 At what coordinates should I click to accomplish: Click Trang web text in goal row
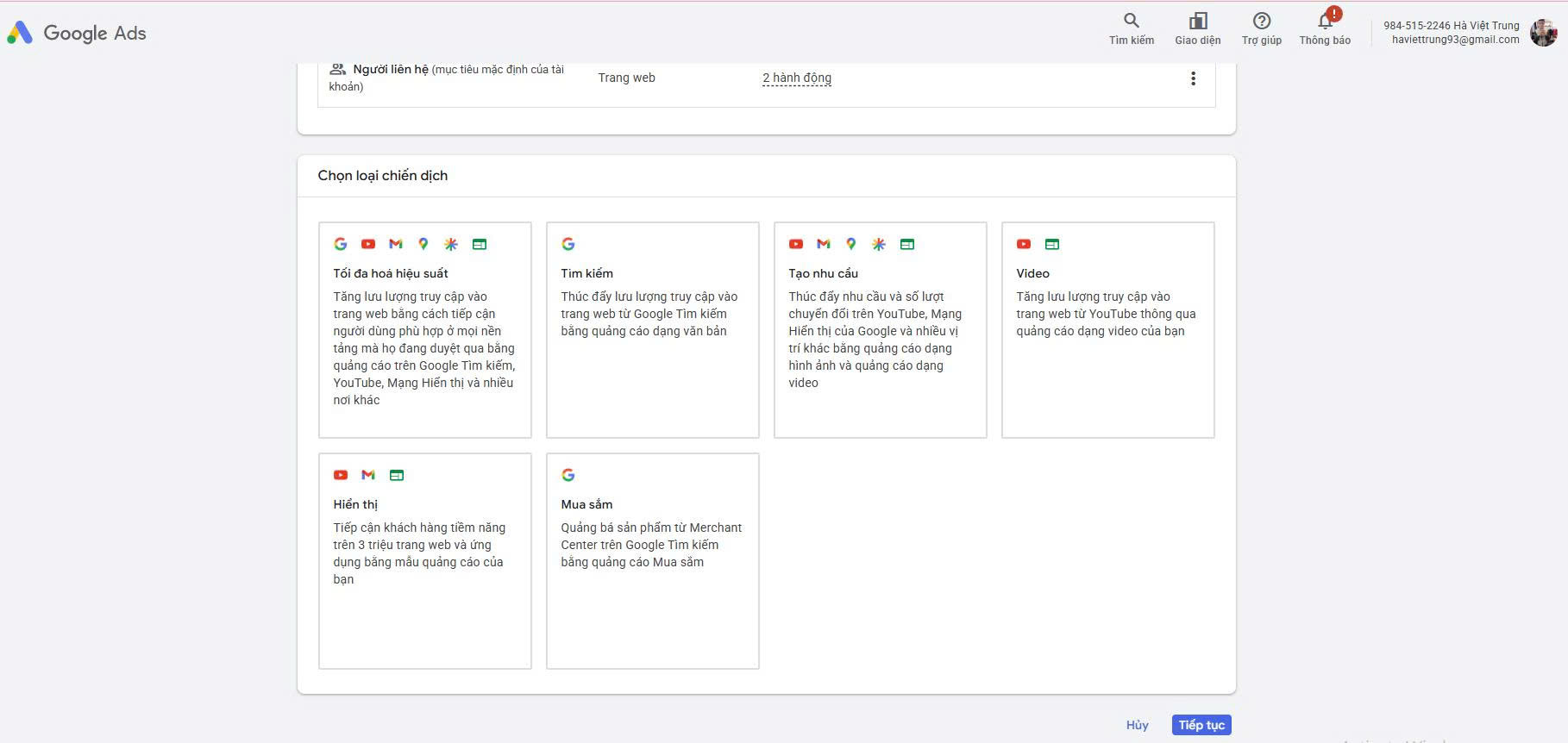click(627, 78)
